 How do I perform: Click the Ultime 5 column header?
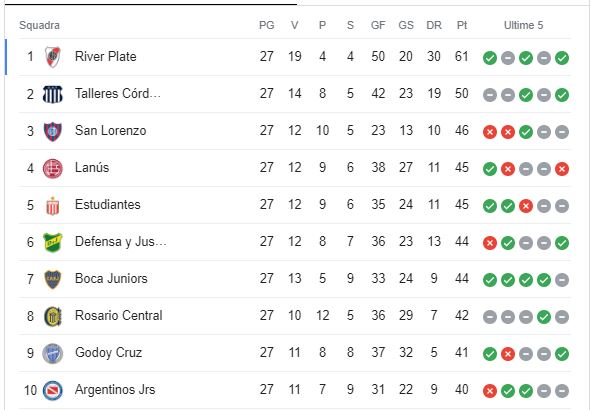(524, 25)
